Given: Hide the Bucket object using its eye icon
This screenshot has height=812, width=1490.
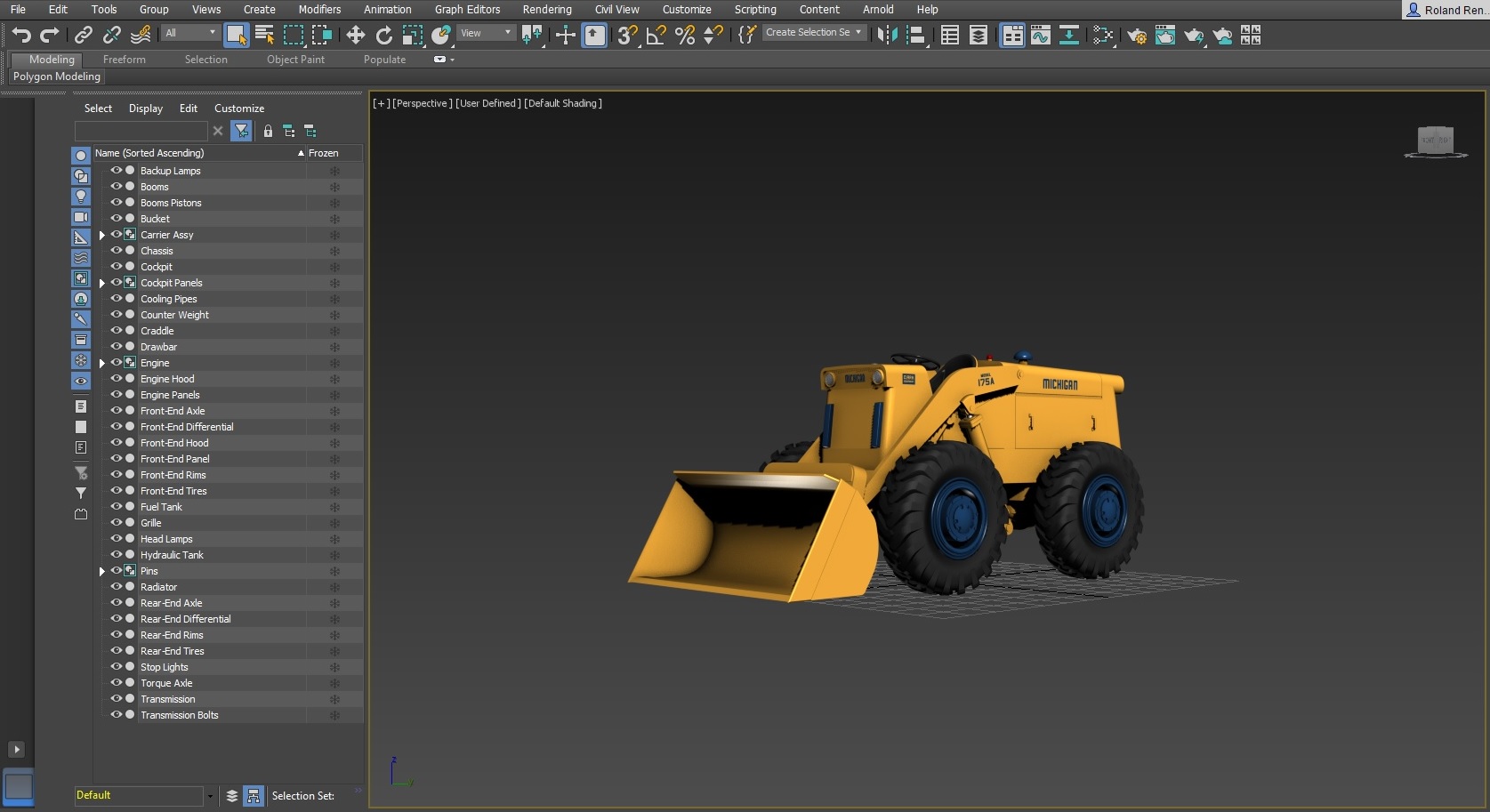Looking at the screenshot, I should tap(116, 219).
